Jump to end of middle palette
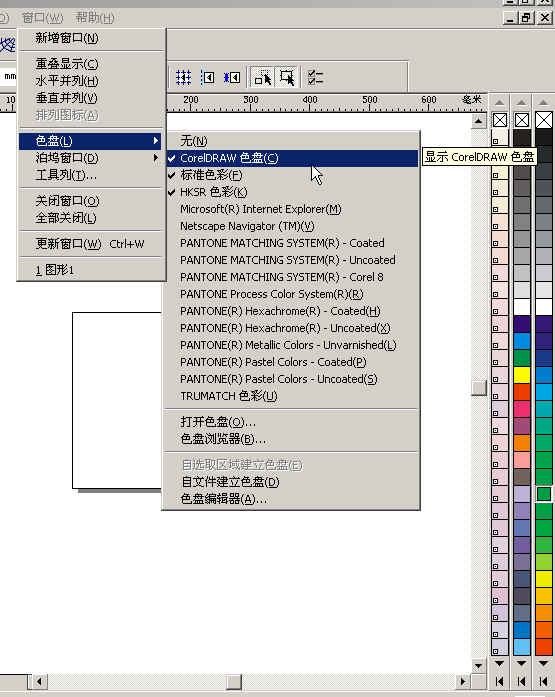The image size is (555, 697). click(x=522, y=681)
